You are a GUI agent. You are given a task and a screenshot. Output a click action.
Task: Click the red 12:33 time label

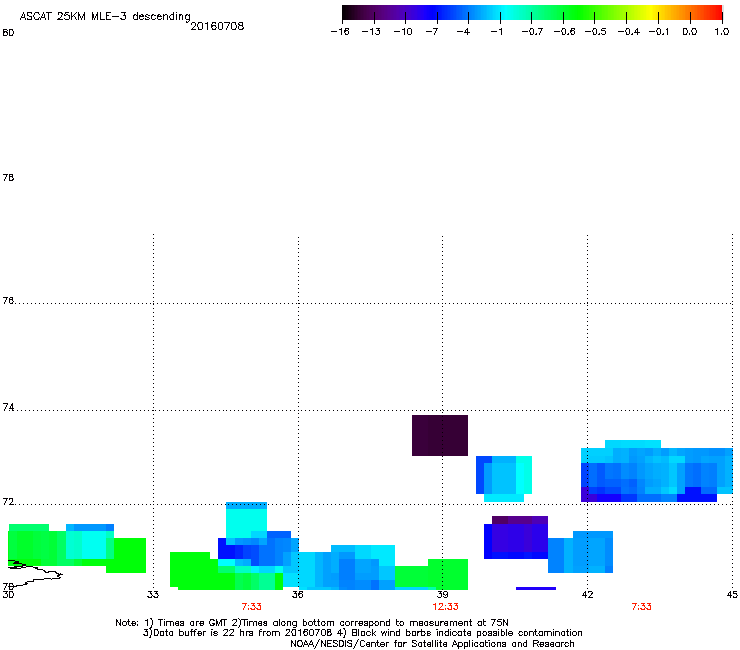[446, 607]
